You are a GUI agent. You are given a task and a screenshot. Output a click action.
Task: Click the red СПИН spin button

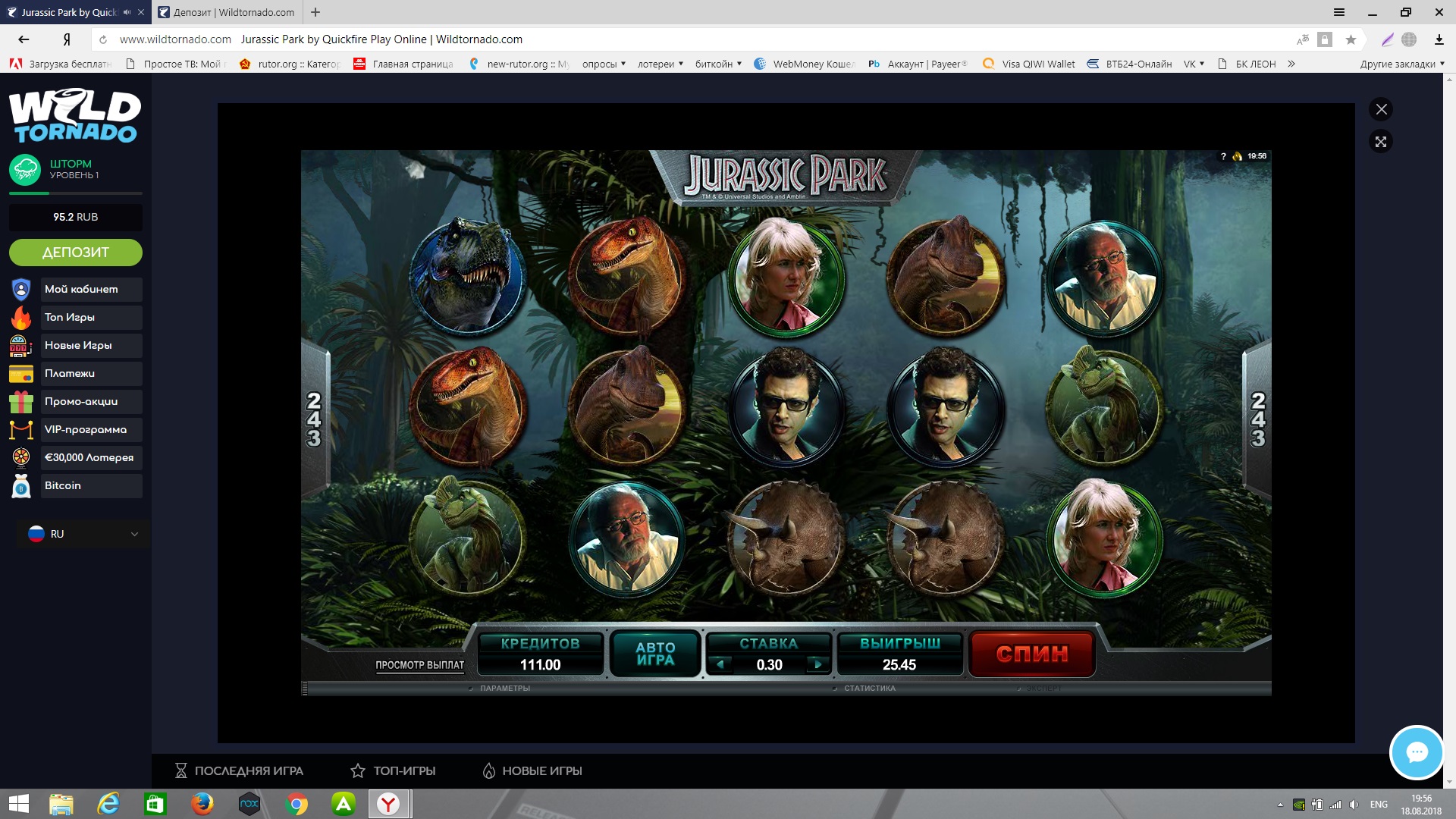click(x=1032, y=654)
